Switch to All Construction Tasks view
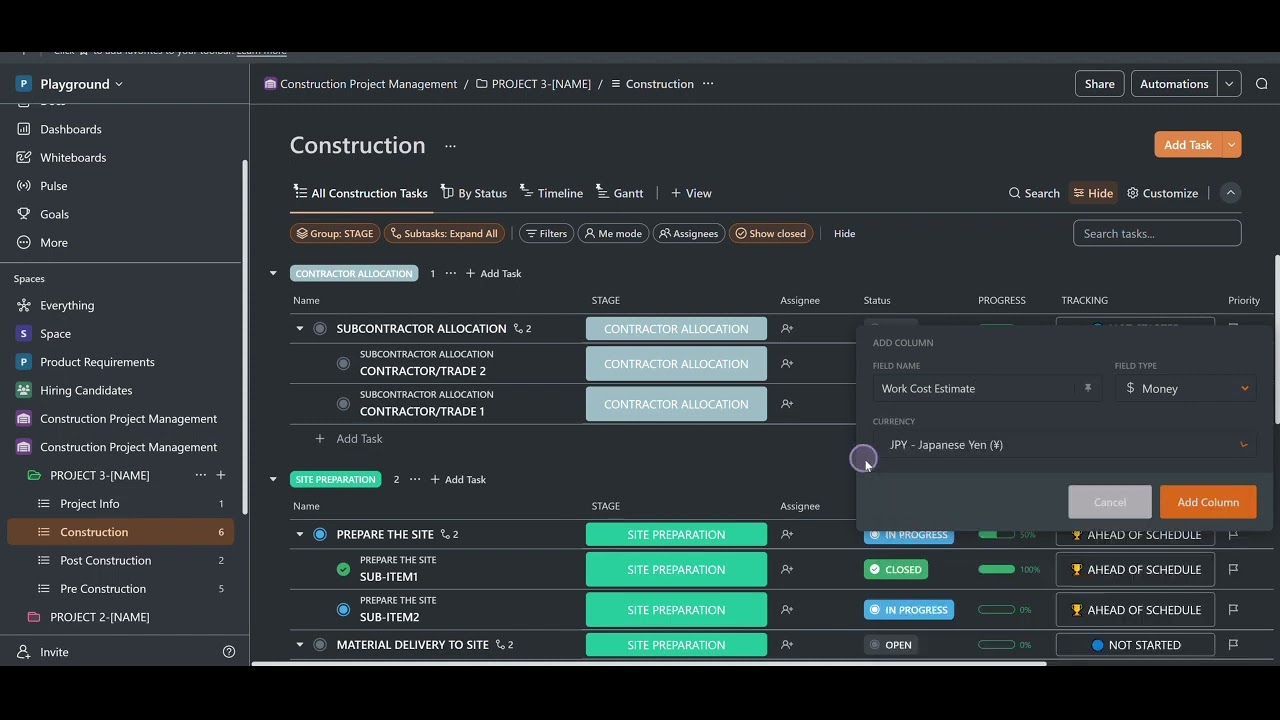 [x=361, y=193]
